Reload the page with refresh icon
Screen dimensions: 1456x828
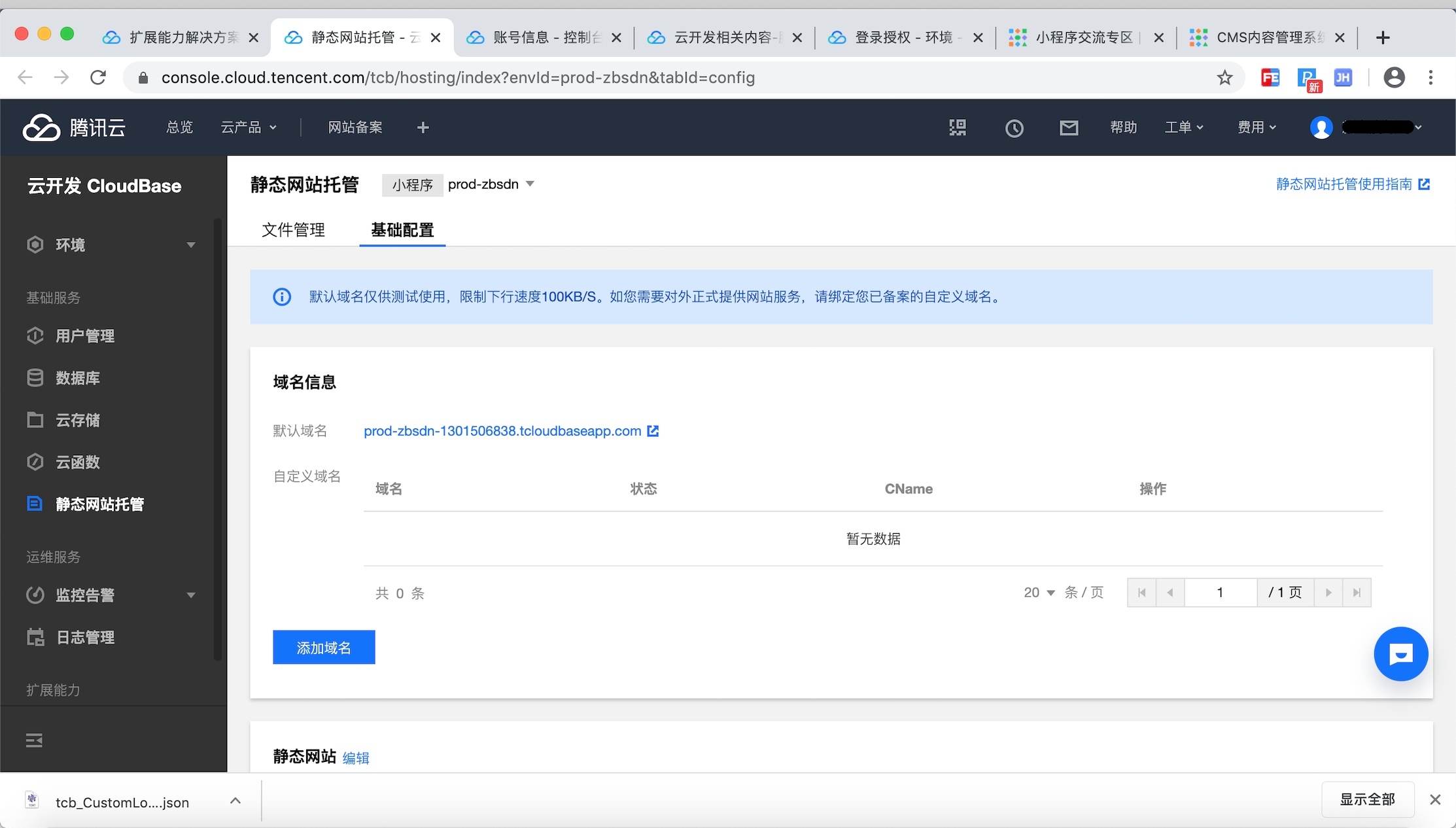[x=98, y=78]
